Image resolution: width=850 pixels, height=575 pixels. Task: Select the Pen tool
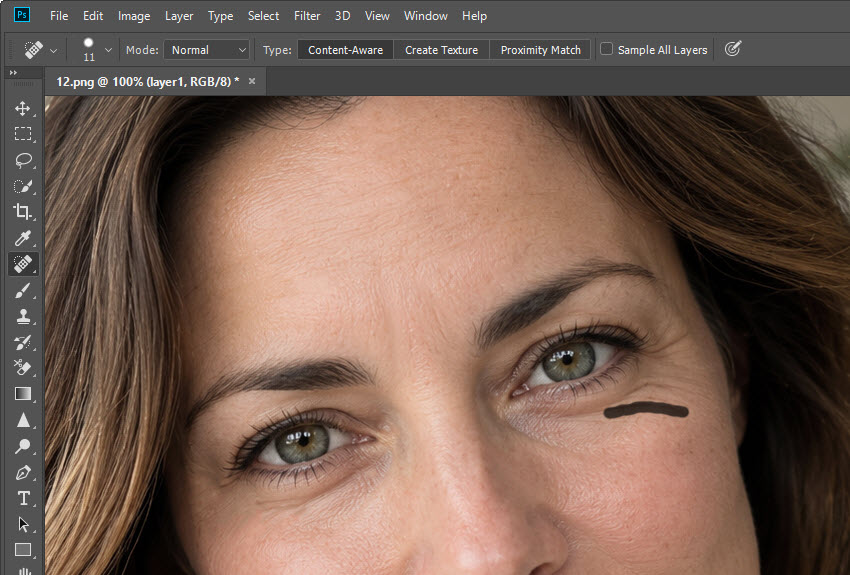tap(22, 473)
